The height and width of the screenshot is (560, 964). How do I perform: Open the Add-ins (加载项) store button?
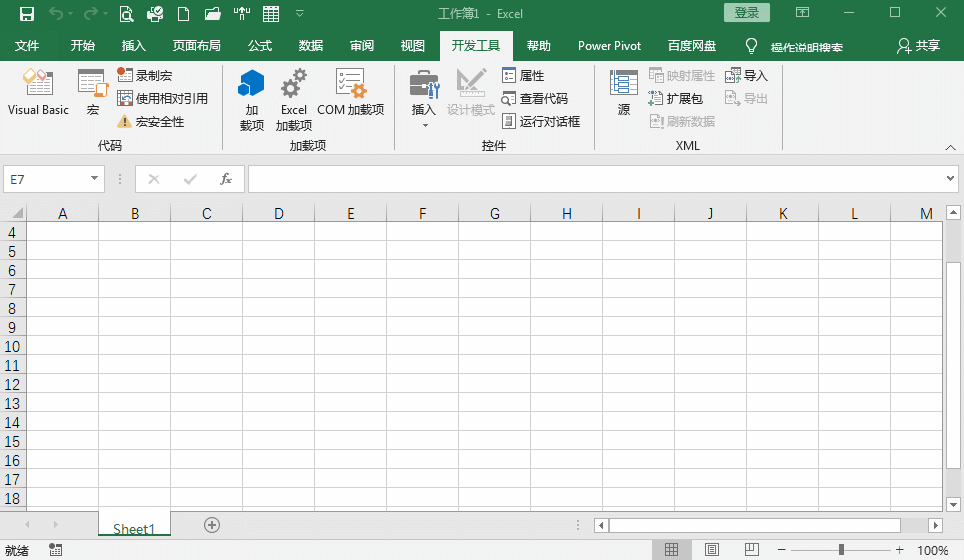pyautogui.click(x=251, y=100)
